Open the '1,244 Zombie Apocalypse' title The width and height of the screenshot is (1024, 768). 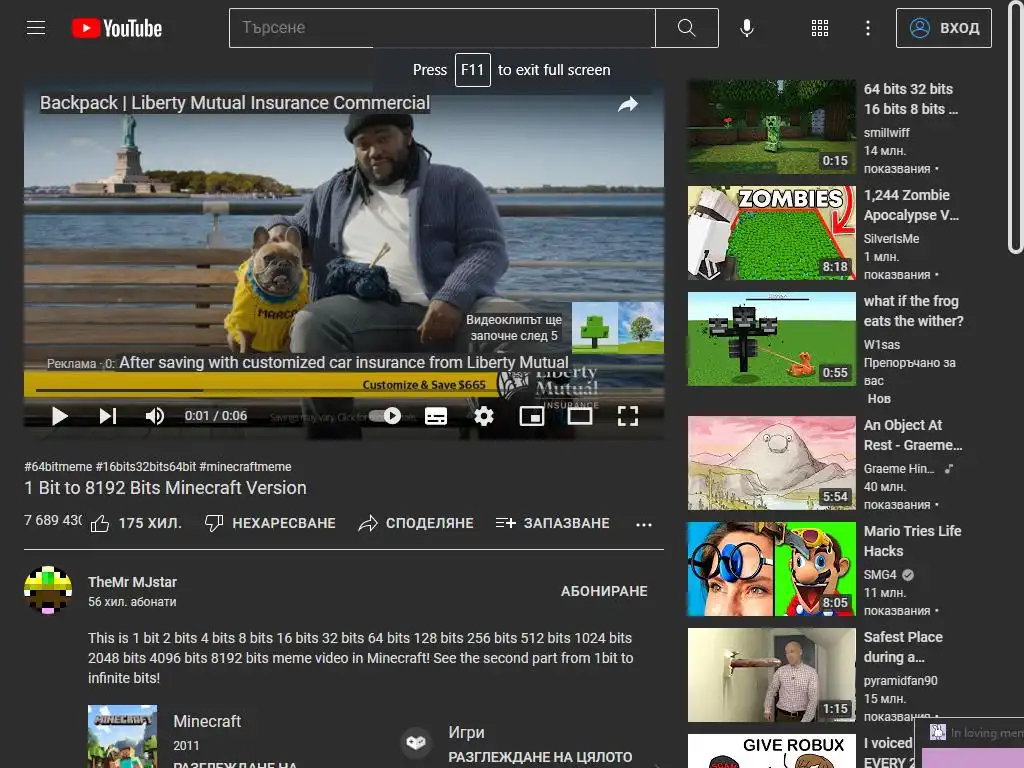910,205
